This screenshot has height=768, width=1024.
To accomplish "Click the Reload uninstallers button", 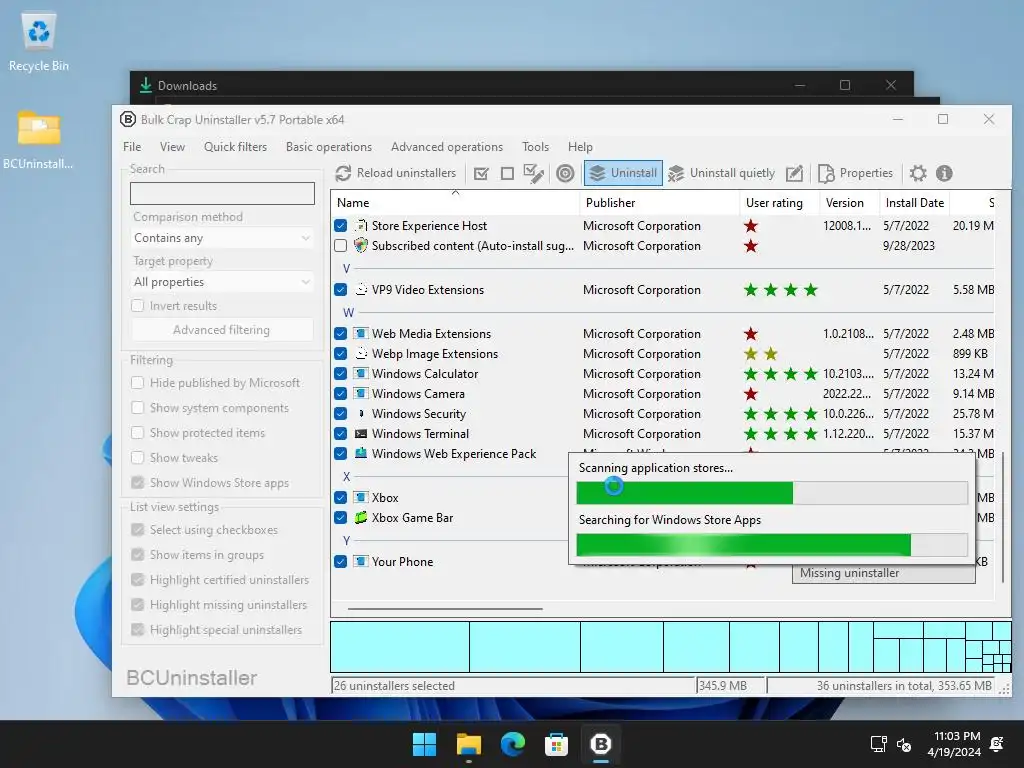I will pos(396,173).
